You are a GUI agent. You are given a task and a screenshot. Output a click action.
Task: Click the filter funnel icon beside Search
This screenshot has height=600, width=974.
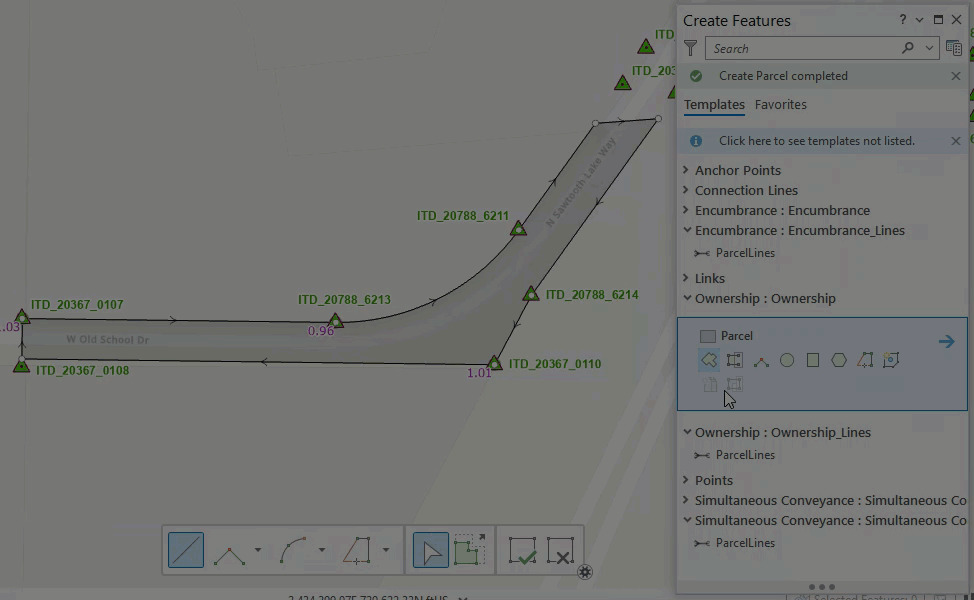(x=689, y=47)
